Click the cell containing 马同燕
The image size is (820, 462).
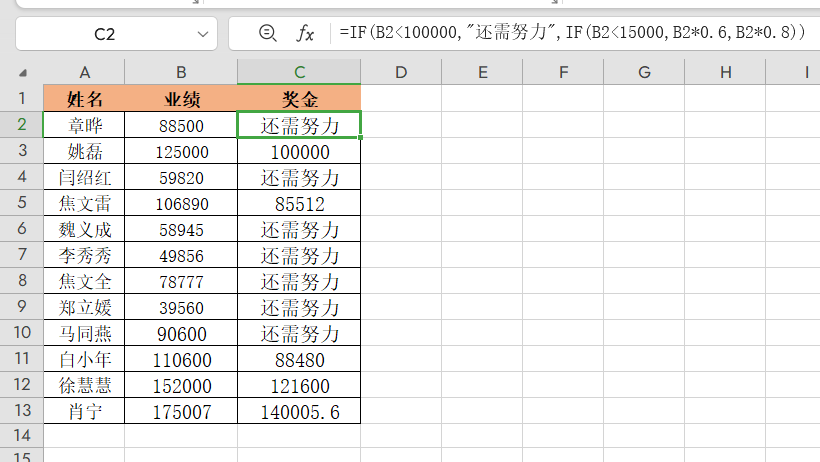tap(84, 333)
